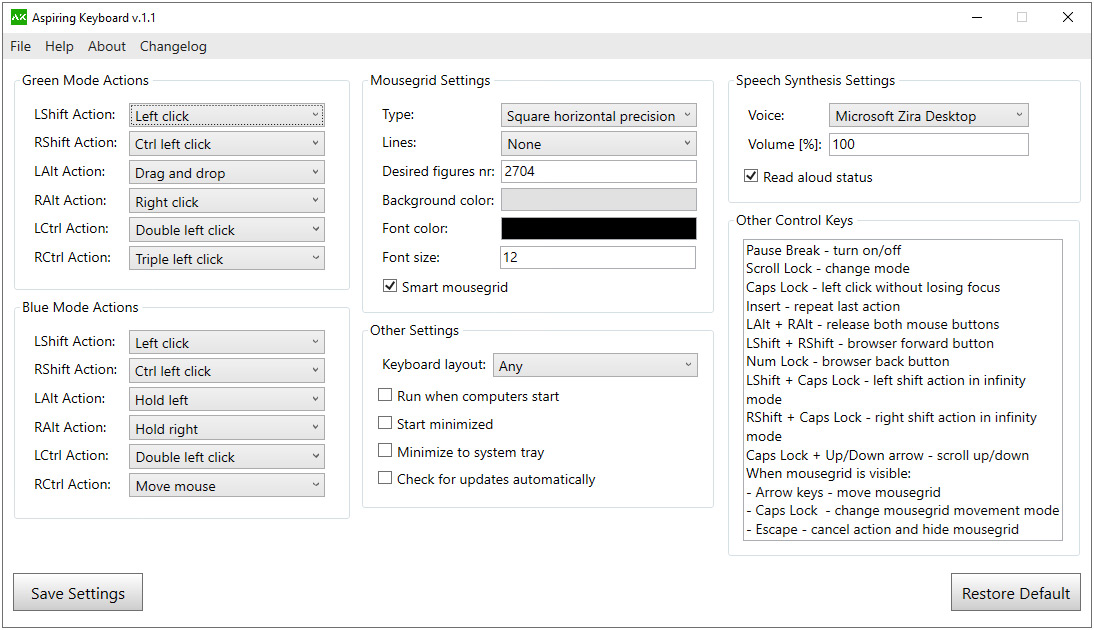The image size is (1094, 630).
Task: Expand Green Mode LCtrl Action dropdown
Action: [x=227, y=230]
